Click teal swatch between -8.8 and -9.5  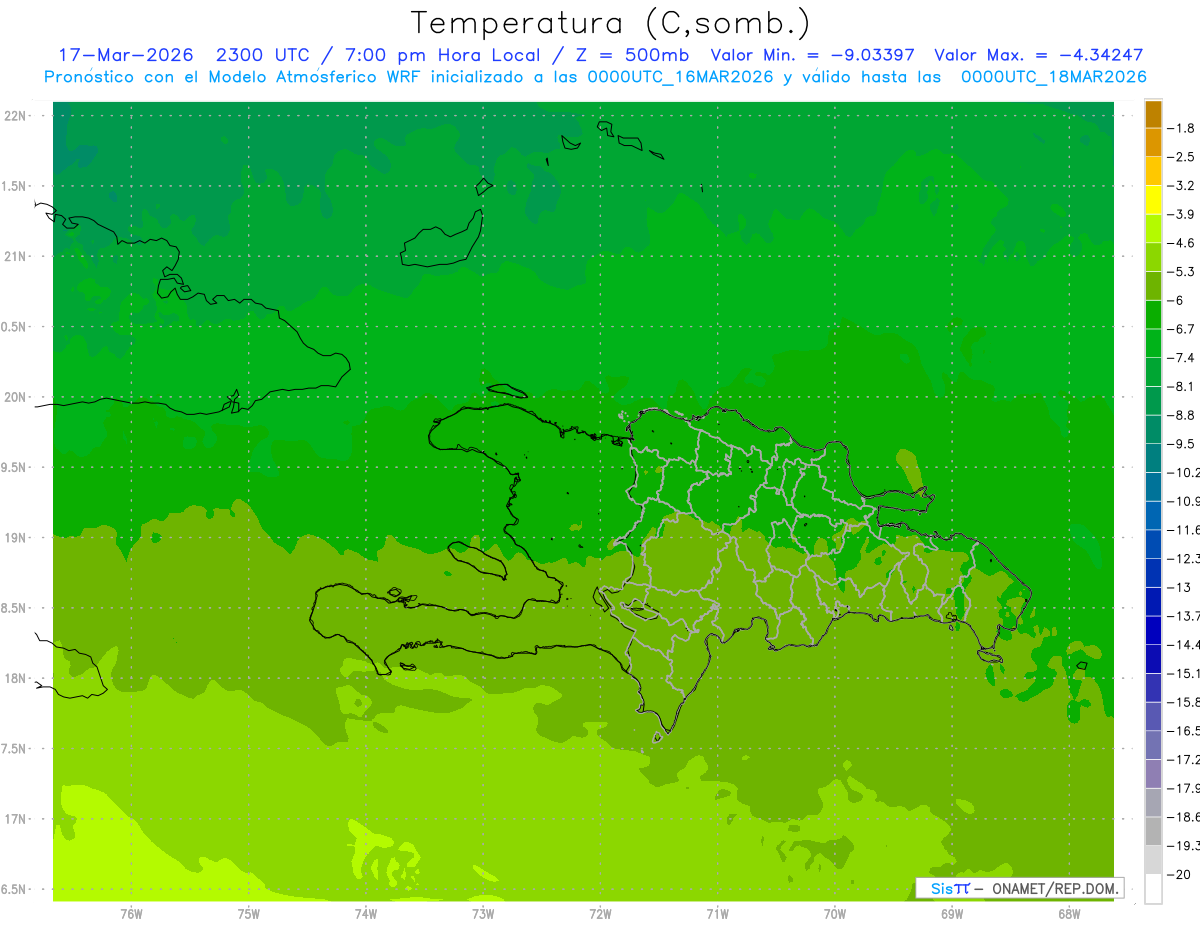1153,430
